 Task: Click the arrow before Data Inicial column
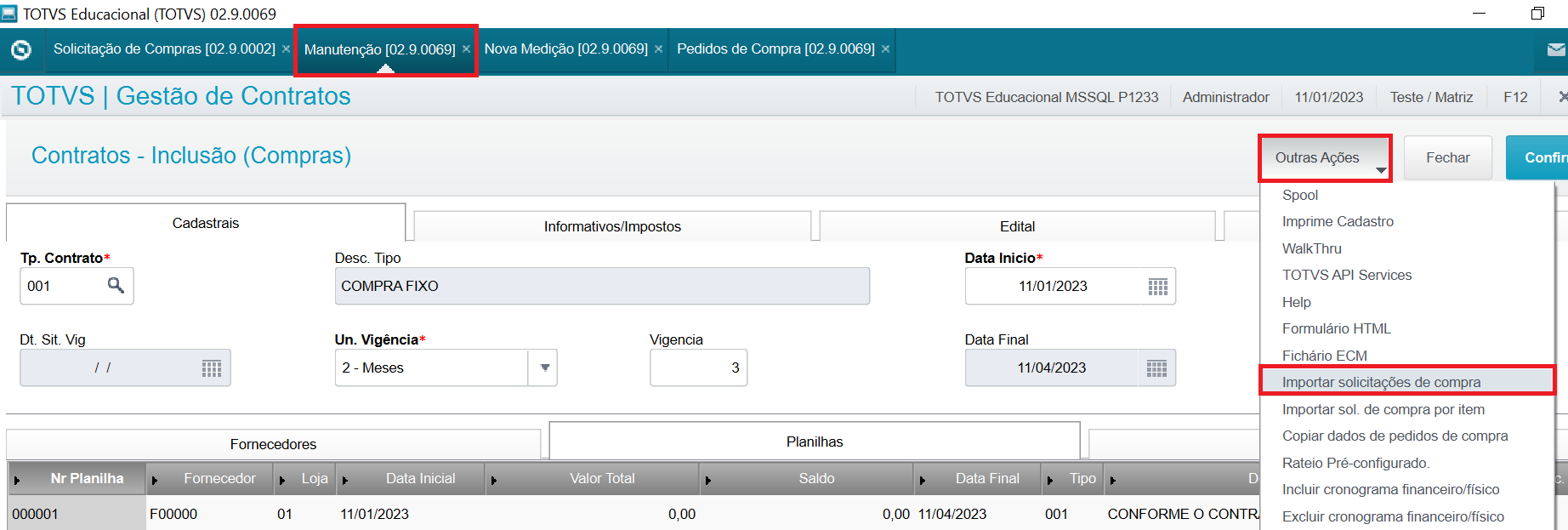(345, 480)
